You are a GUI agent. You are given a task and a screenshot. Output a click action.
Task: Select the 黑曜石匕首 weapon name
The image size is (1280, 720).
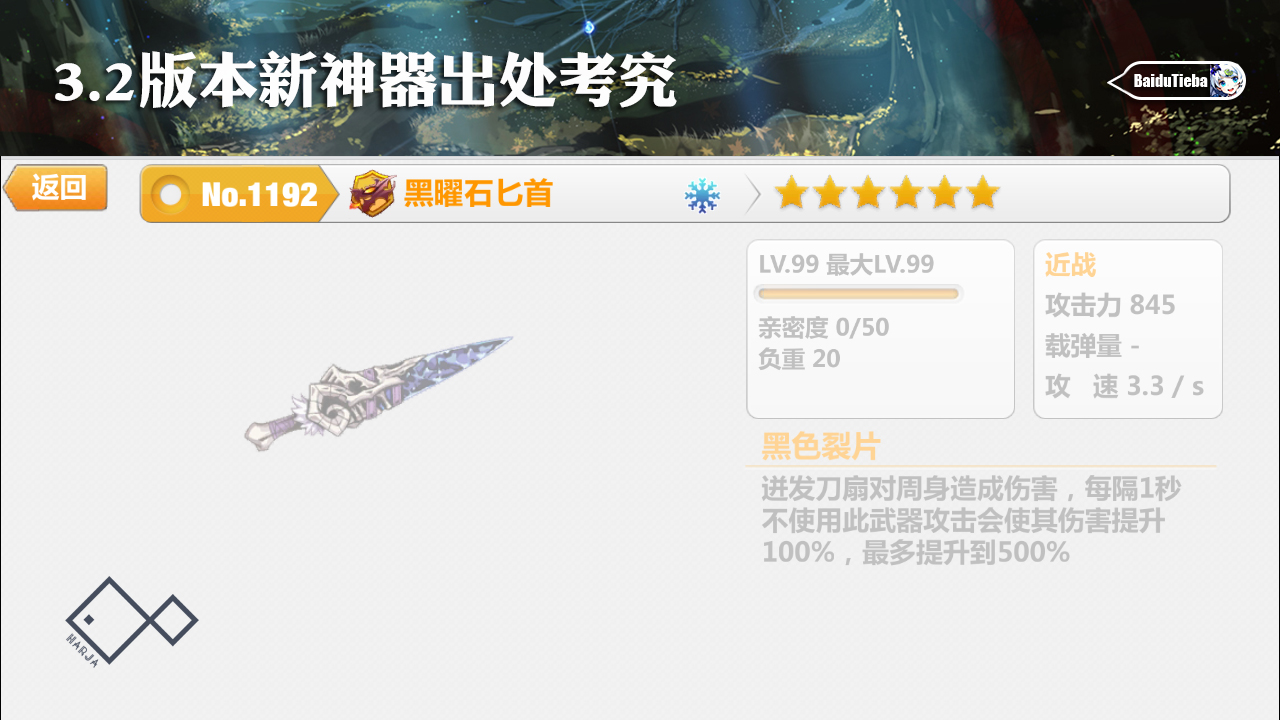(x=478, y=193)
